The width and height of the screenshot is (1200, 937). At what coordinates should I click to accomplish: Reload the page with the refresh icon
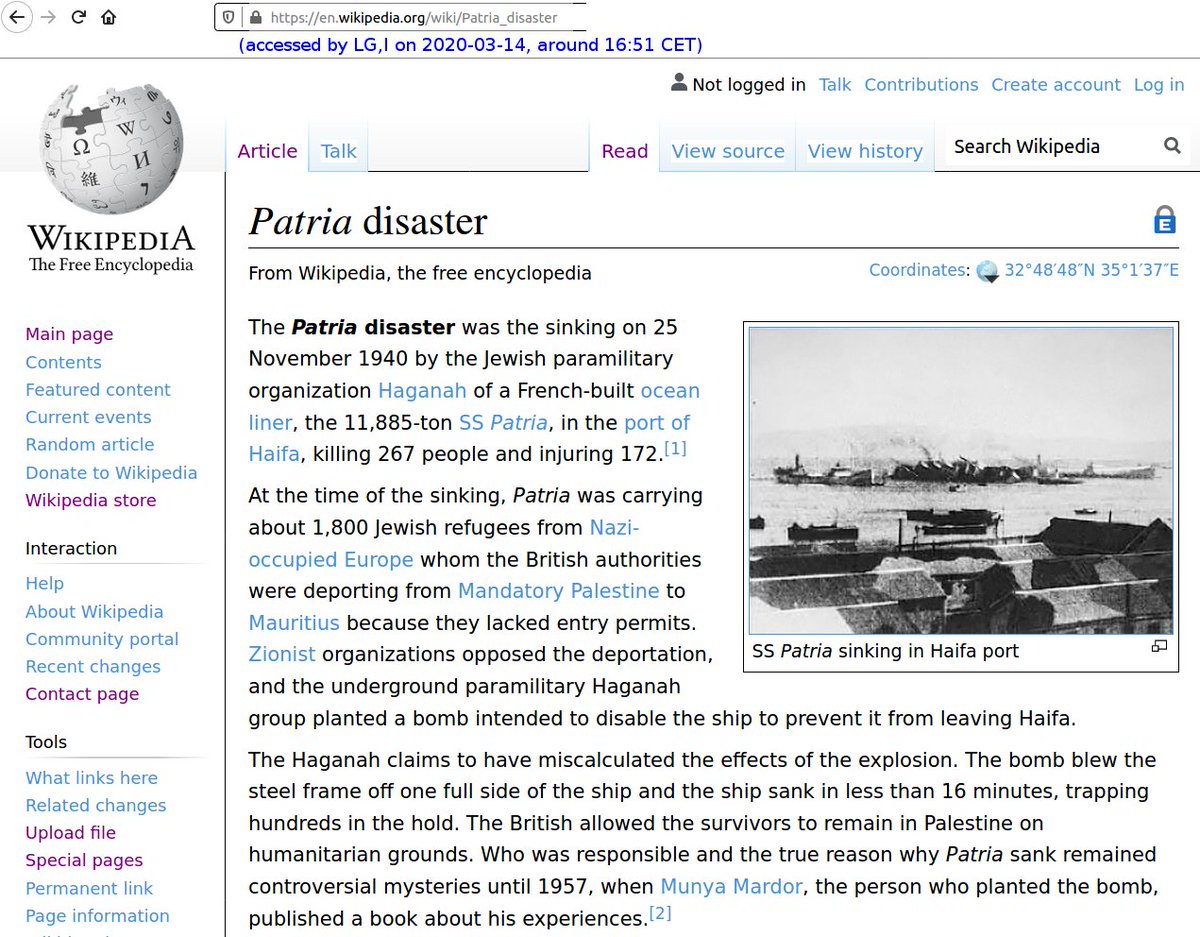[x=78, y=17]
